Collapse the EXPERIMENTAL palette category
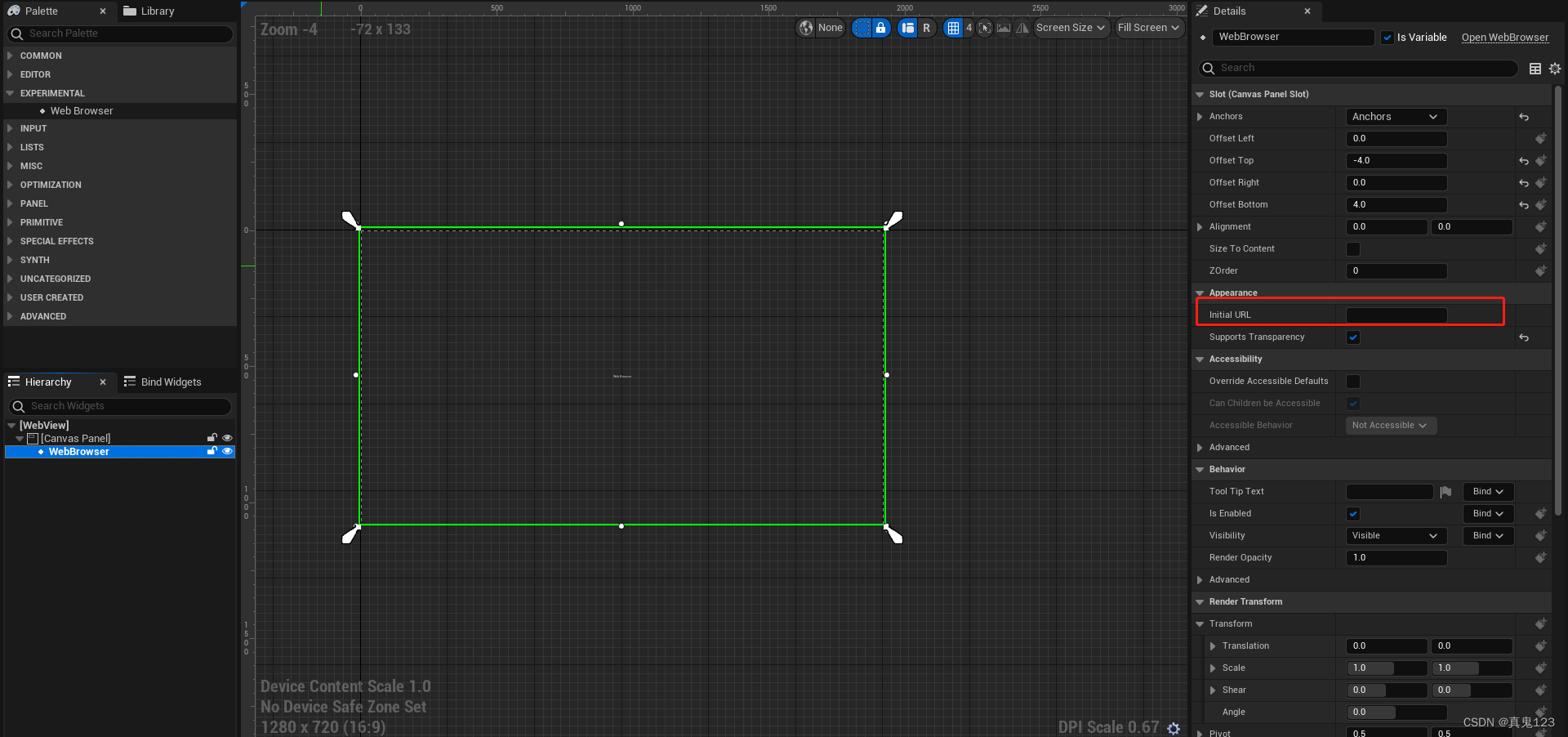1568x737 pixels. (x=10, y=93)
